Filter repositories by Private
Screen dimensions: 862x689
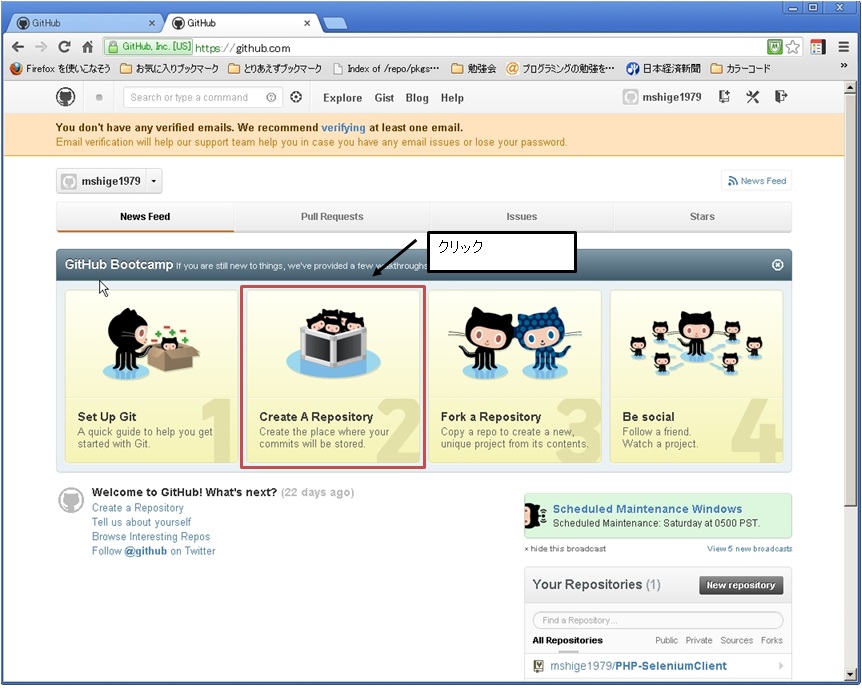tap(699, 641)
